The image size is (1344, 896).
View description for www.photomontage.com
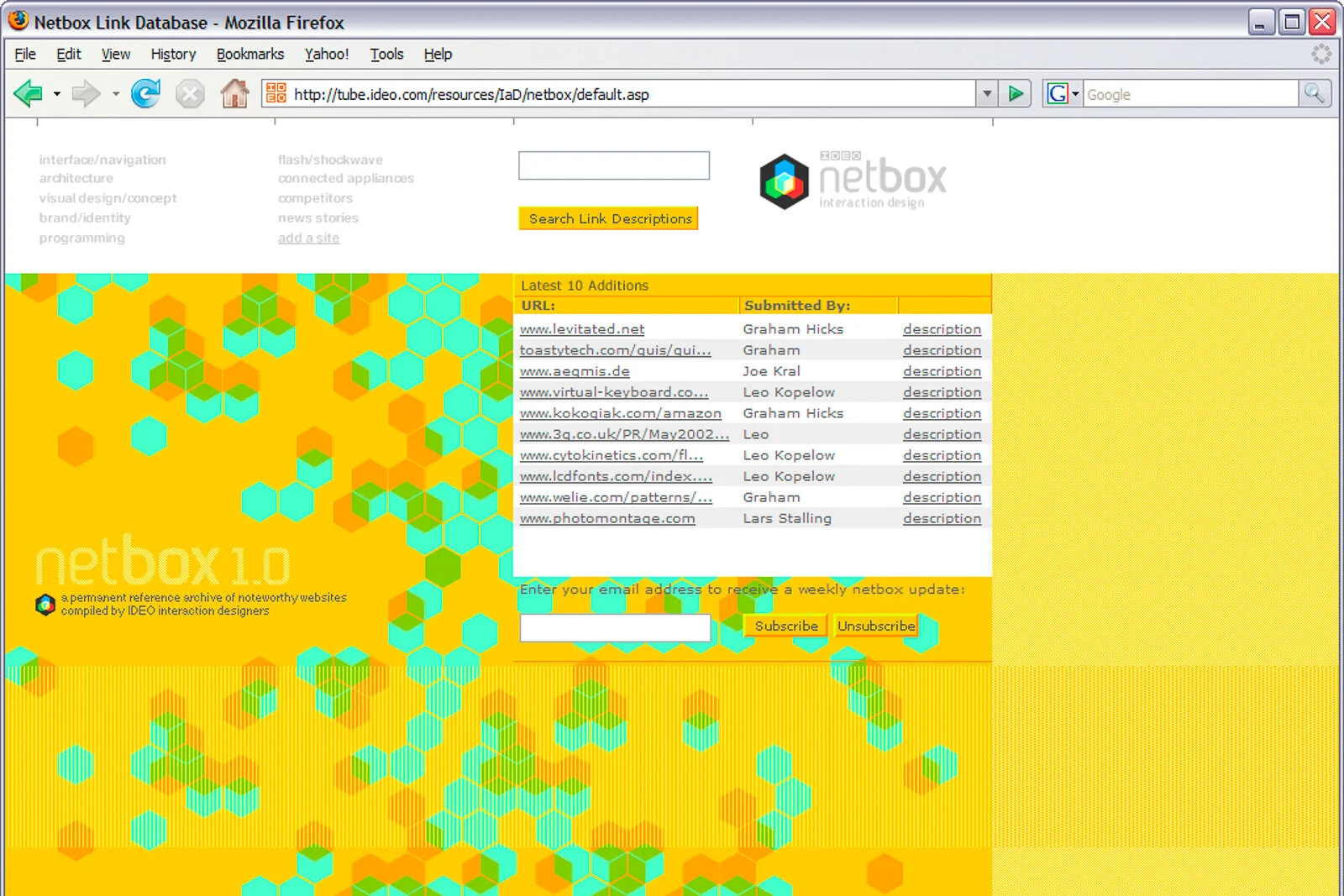pos(942,518)
